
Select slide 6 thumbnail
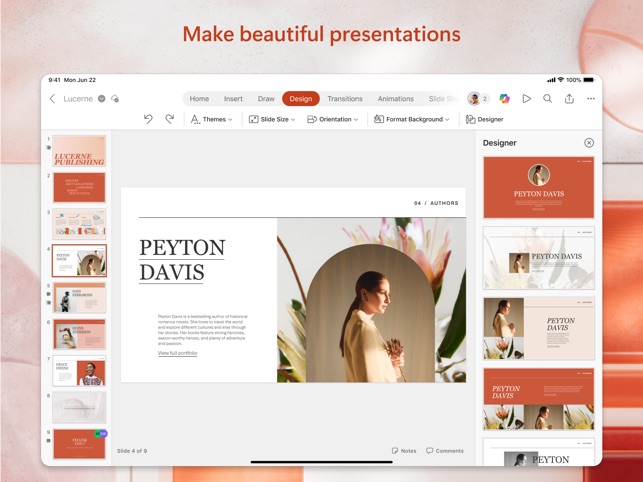coord(79,334)
